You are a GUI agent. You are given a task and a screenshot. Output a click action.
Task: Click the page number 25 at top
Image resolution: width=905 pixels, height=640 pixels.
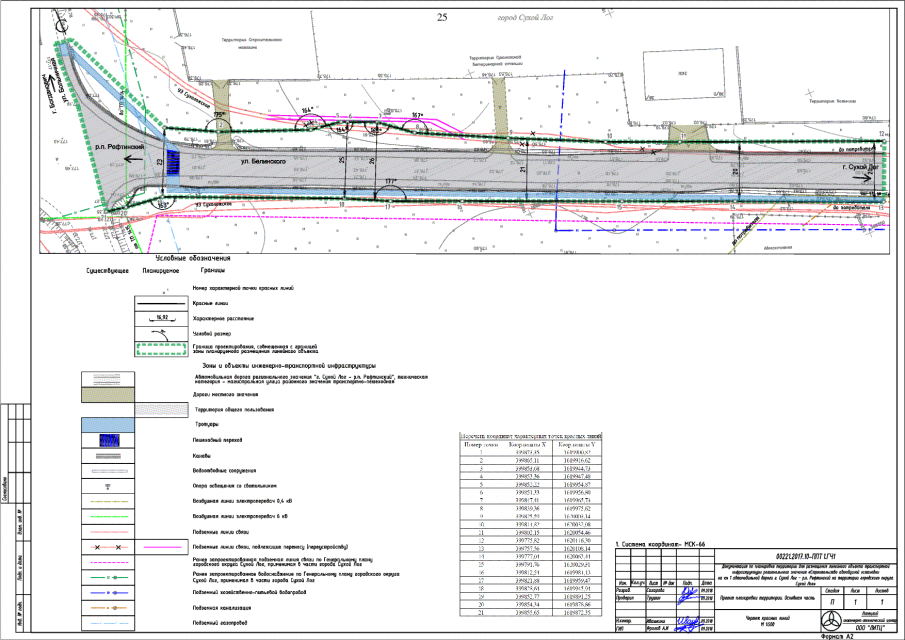coord(443,17)
